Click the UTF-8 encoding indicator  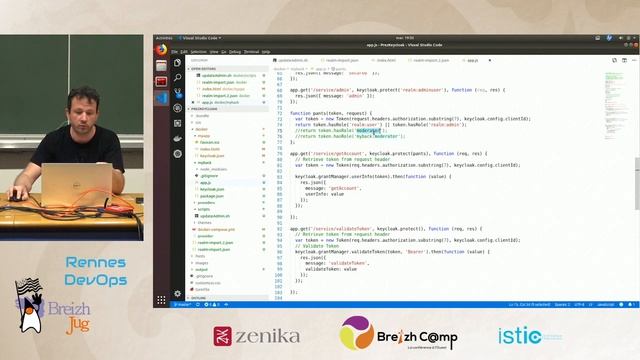(x=579, y=304)
